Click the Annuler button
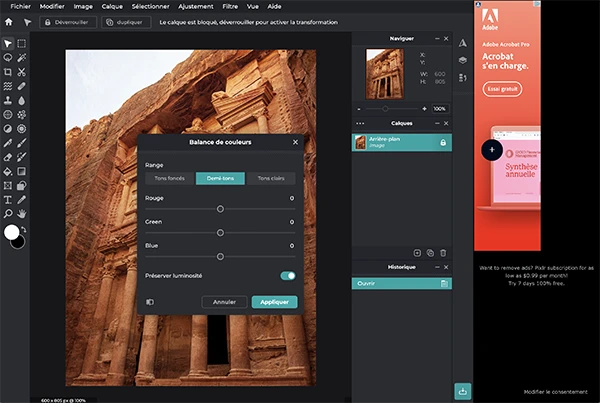The height and width of the screenshot is (403, 600). [x=224, y=301]
